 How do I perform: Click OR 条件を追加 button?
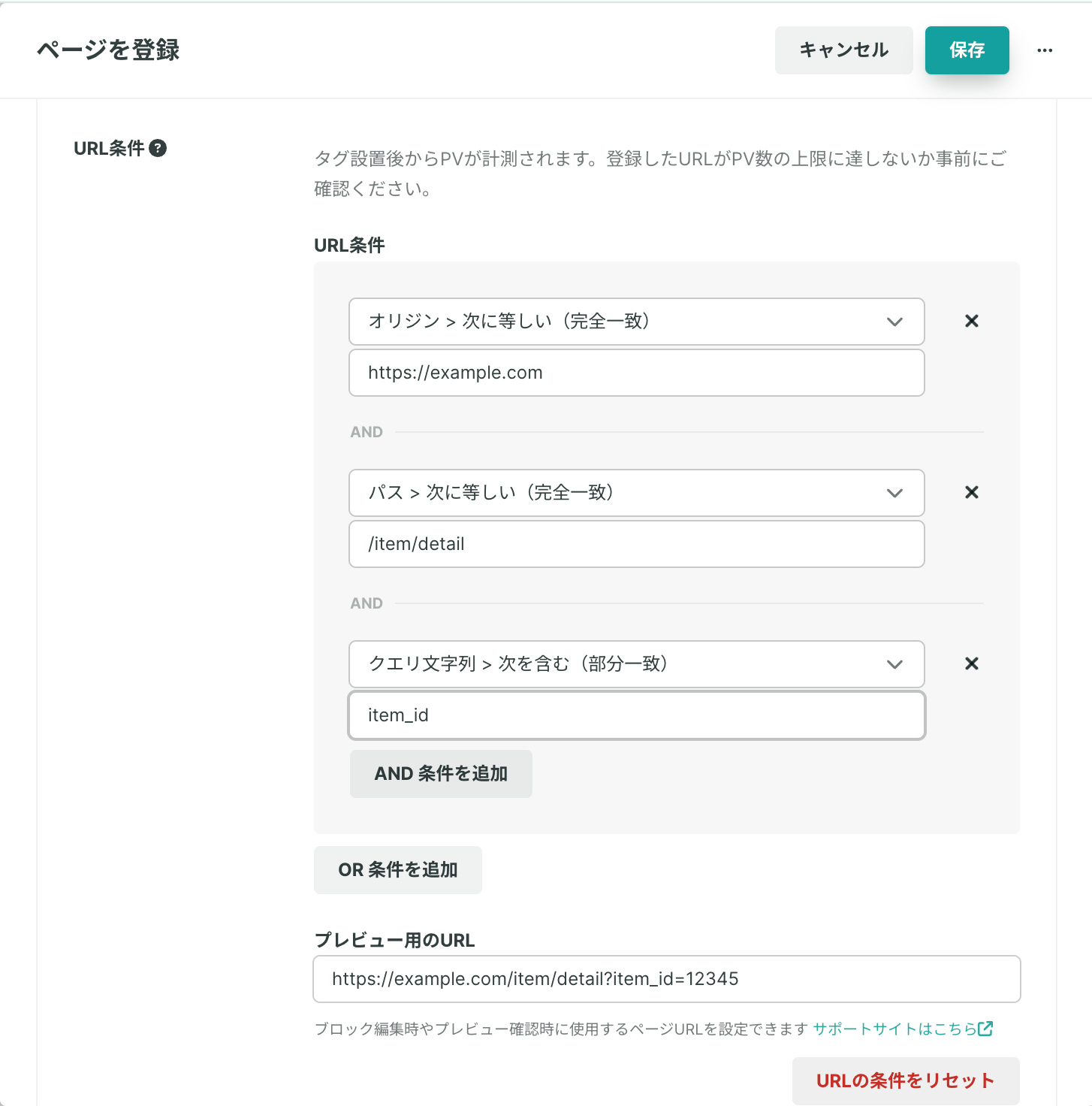(397, 870)
